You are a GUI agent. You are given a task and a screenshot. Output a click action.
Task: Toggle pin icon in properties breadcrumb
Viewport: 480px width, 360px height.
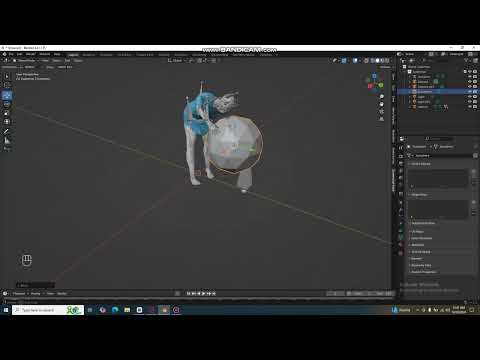tap(476, 147)
